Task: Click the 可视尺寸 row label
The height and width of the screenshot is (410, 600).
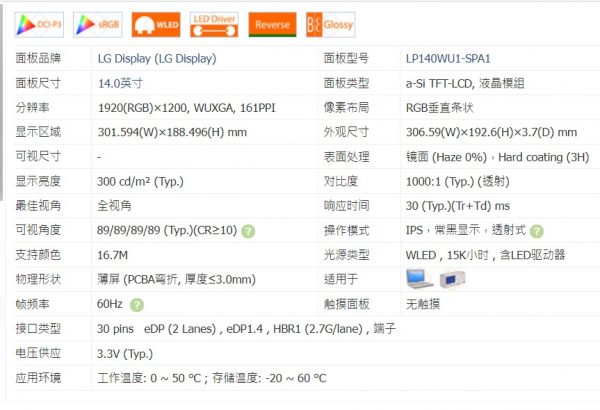Action: (x=38, y=157)
